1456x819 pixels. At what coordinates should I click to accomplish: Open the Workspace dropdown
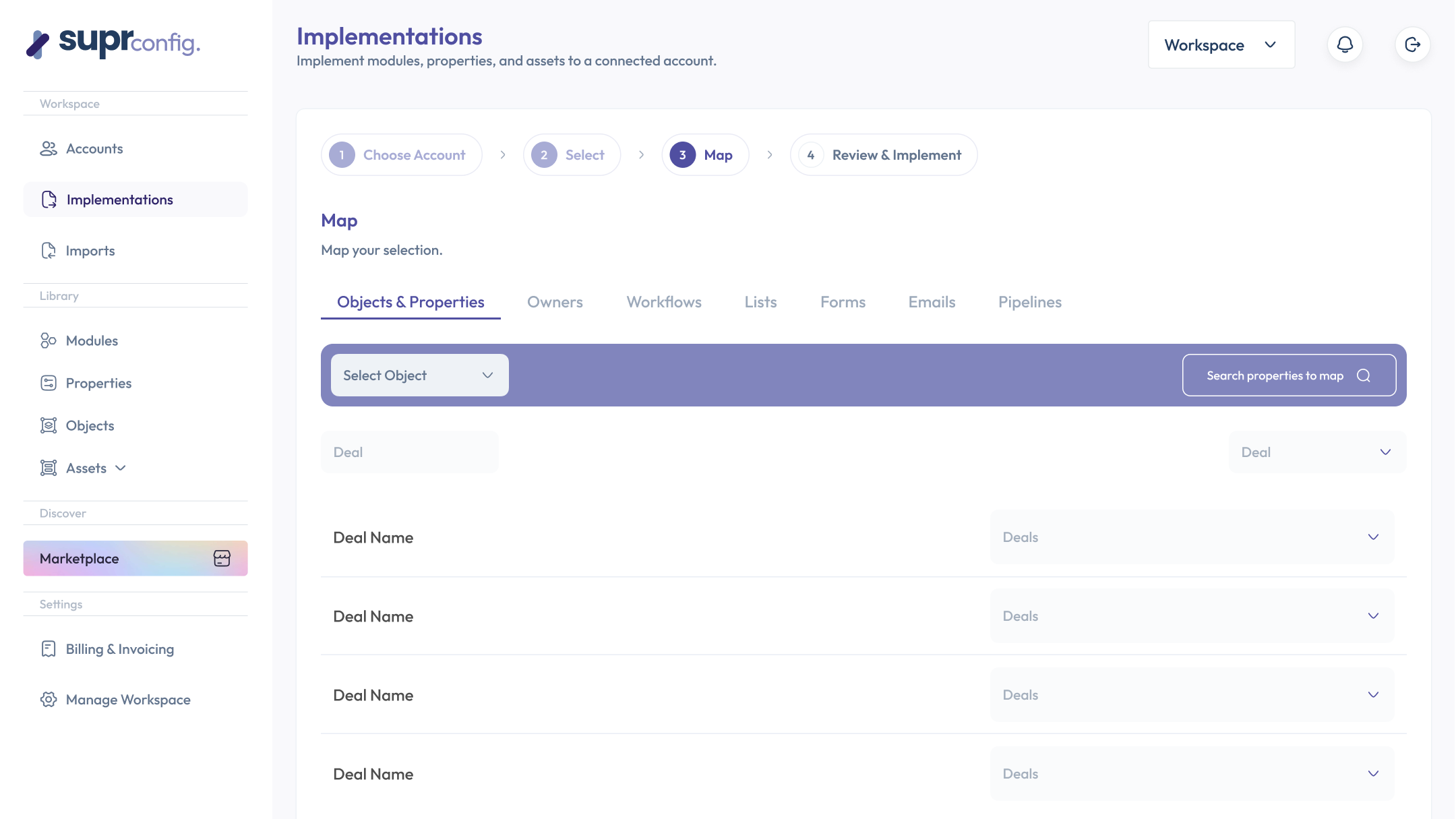1221,44
